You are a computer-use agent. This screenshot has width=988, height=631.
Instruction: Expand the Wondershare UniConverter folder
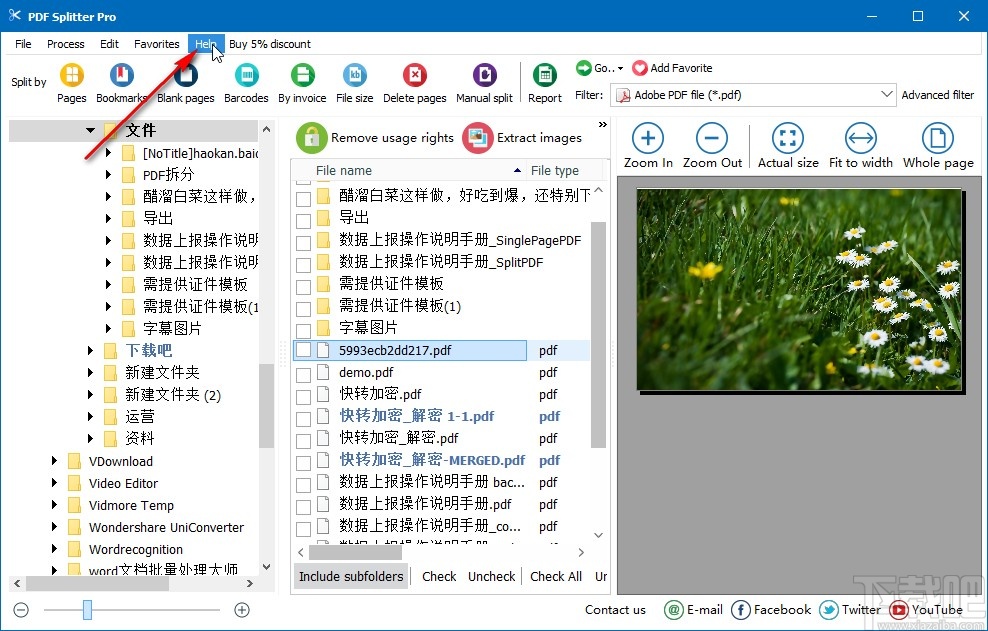[54, 527]
